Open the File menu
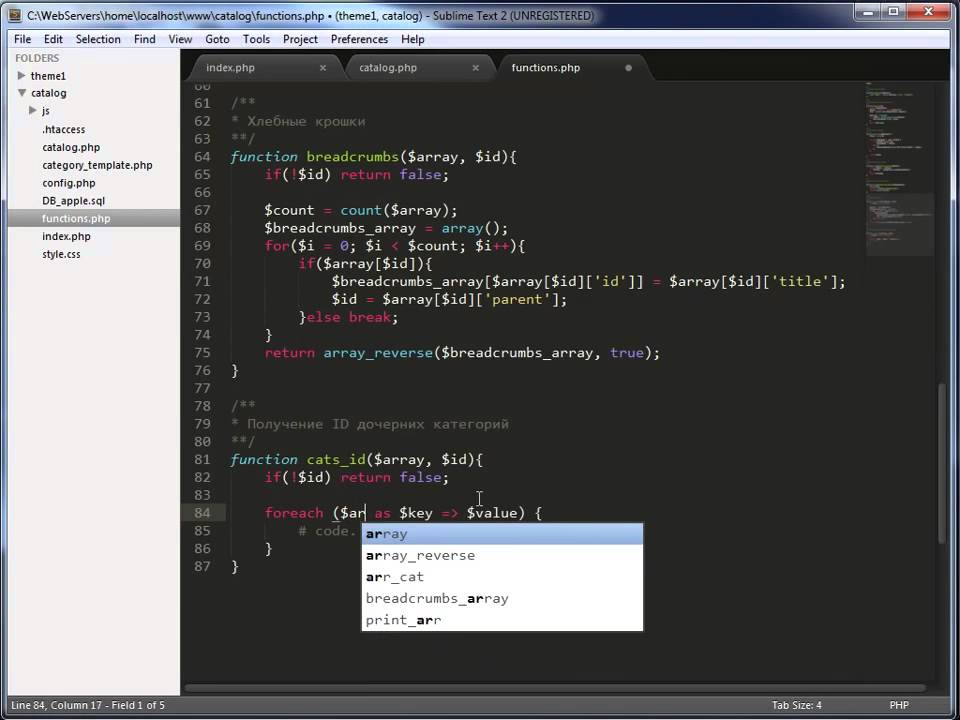This screenshot has height=720, width=960. point(22,39)
